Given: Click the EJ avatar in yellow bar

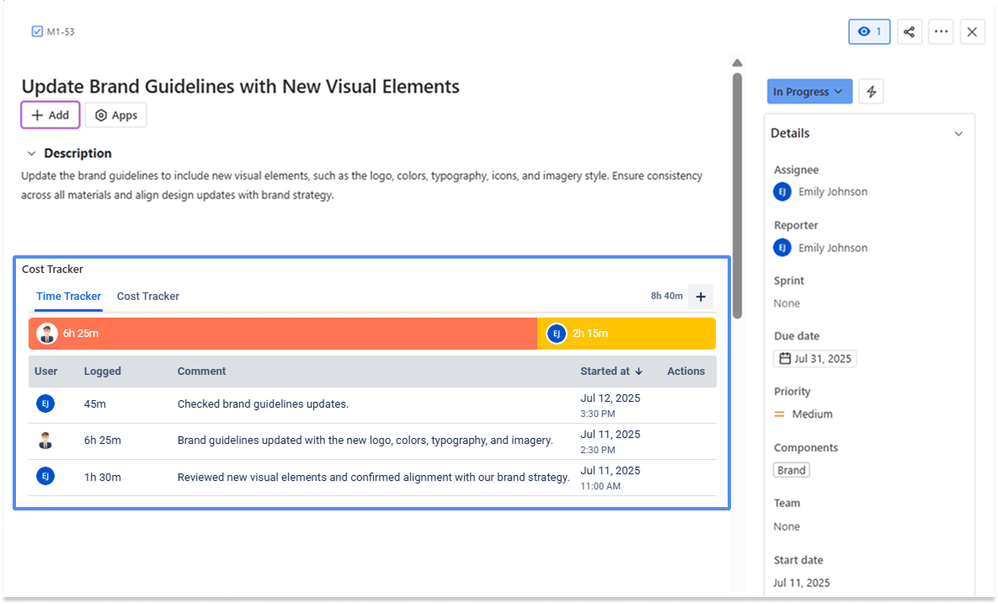Looking at the screenshot, I should (x=556, y=334).
